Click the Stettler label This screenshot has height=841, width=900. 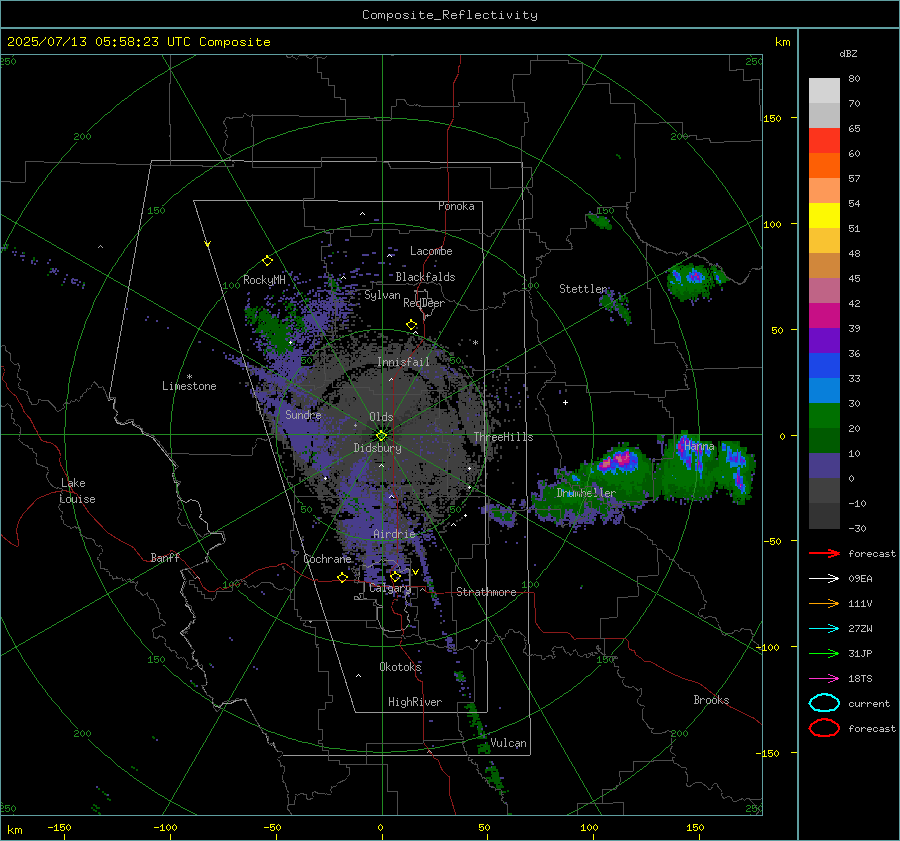pos(583,289)
